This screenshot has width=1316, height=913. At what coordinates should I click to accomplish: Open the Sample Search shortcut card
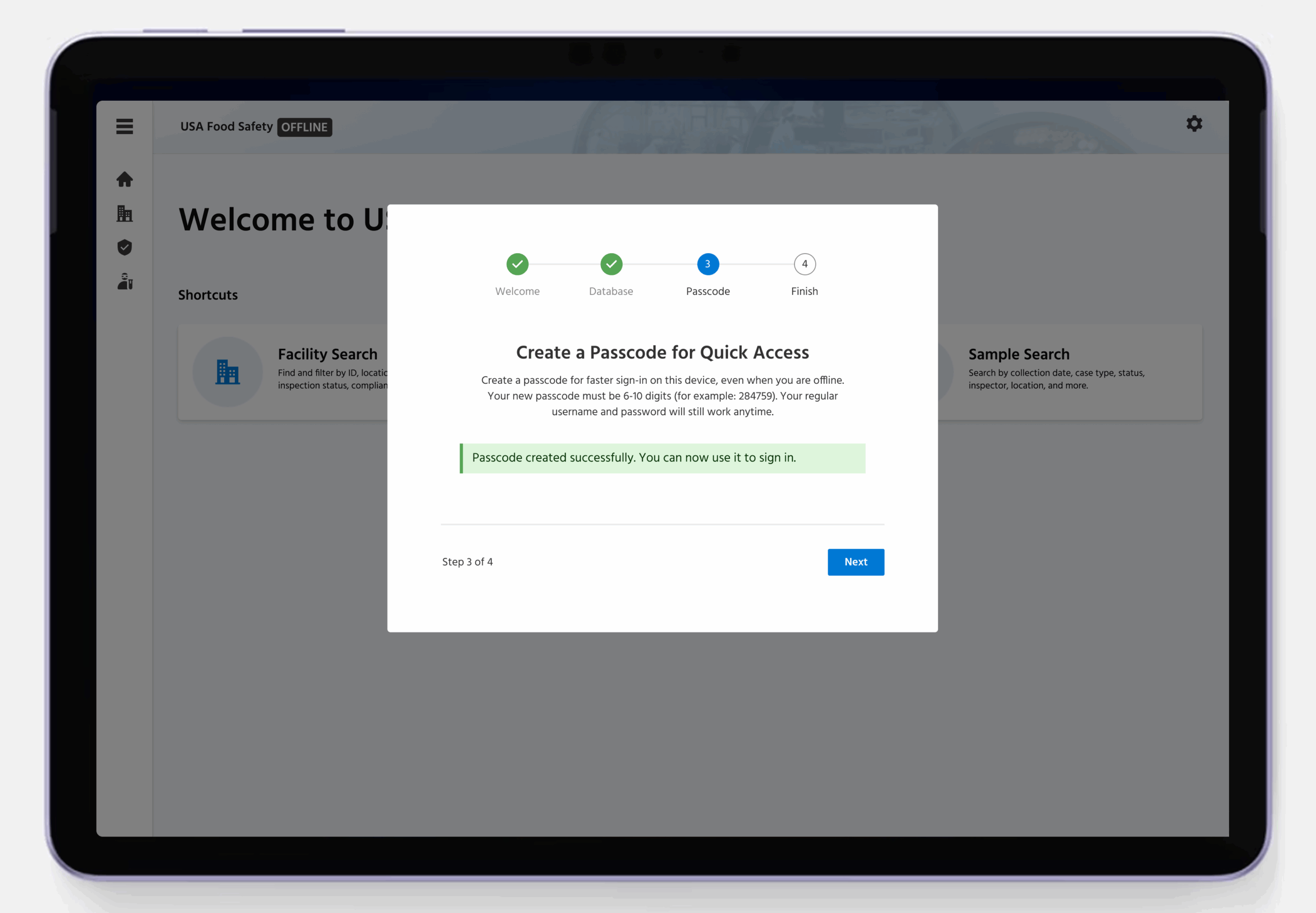coord(1069,372)
